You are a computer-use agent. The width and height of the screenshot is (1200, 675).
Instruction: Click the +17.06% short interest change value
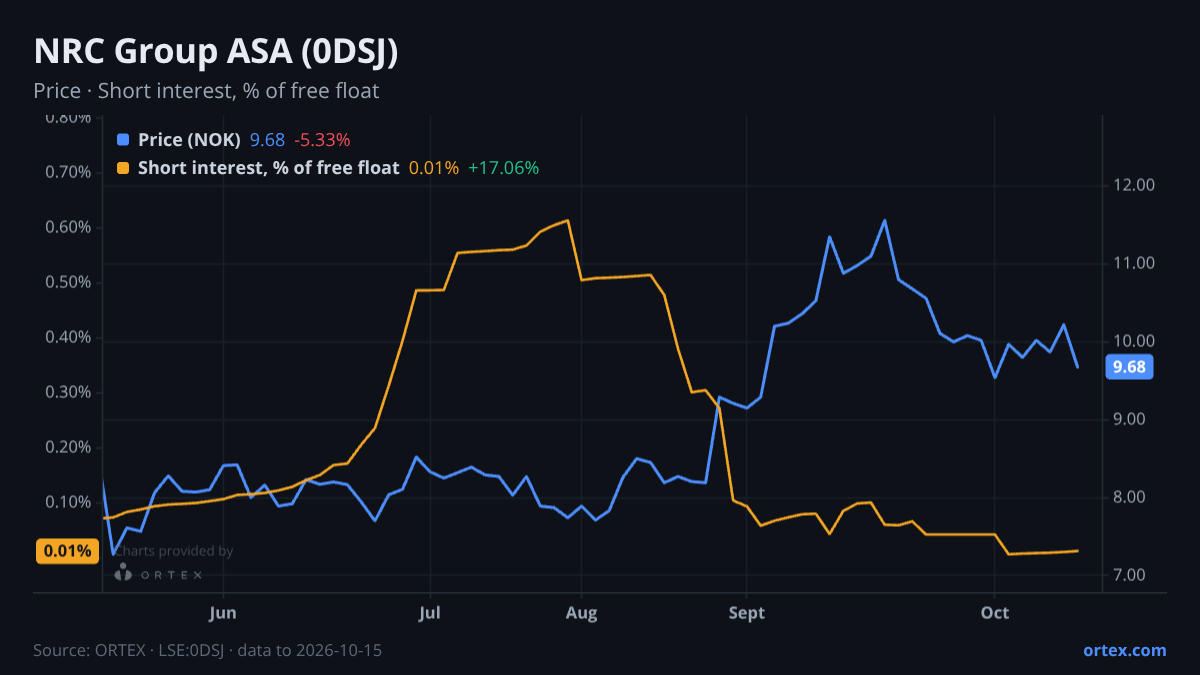point(503,168)
